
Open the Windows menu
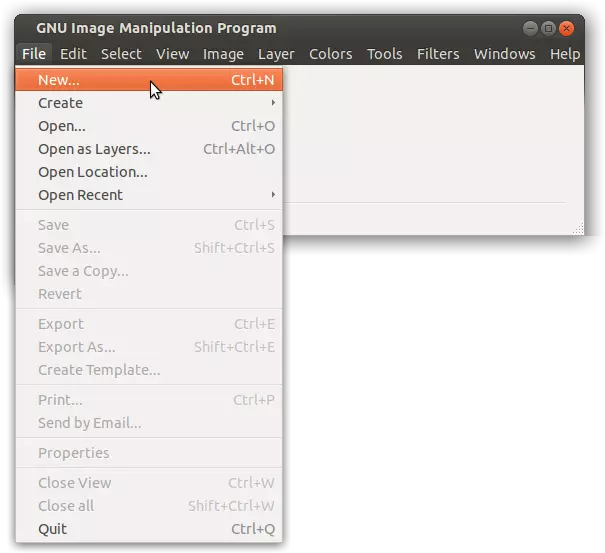point(505,54)
